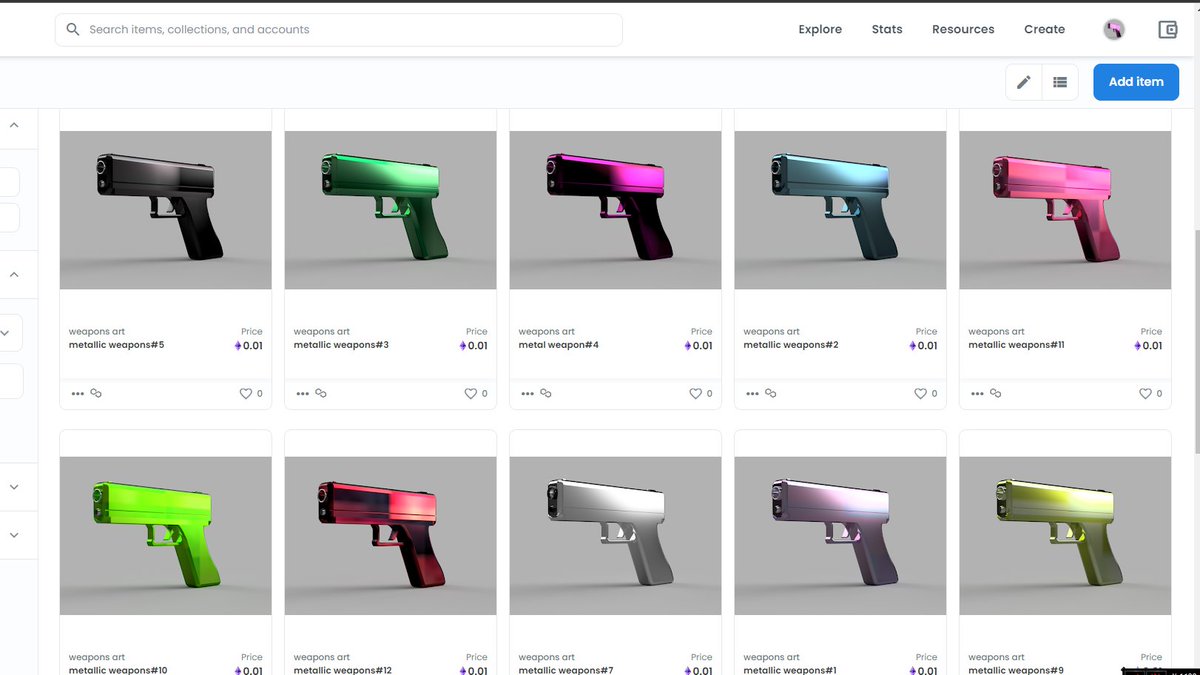Open metallic weapons#11 pink gun thumbnail
The width and height of the screenshot is (1200, 675).
tap(1066, 210)
